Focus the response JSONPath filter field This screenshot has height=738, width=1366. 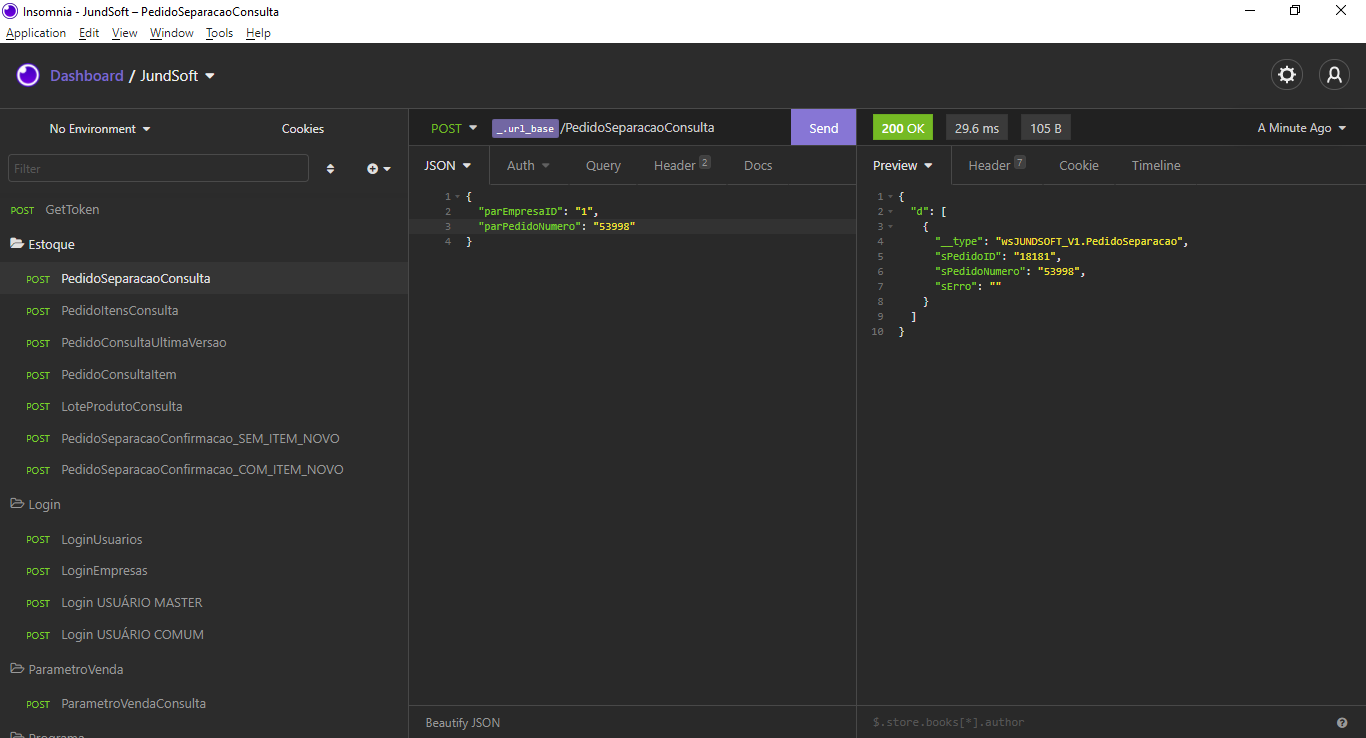(x=1095, y=722)
